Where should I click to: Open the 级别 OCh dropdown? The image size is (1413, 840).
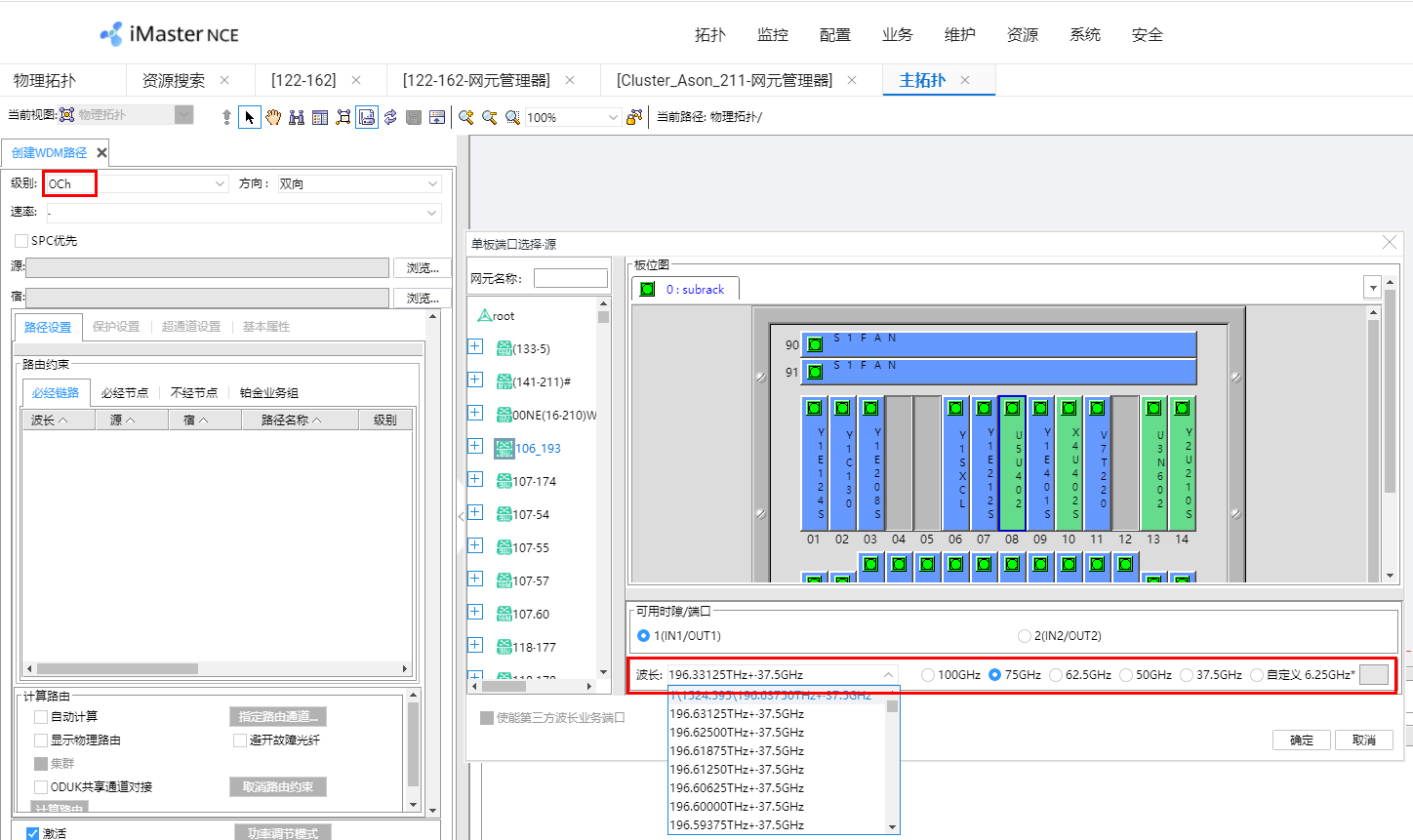coord(221,183)
